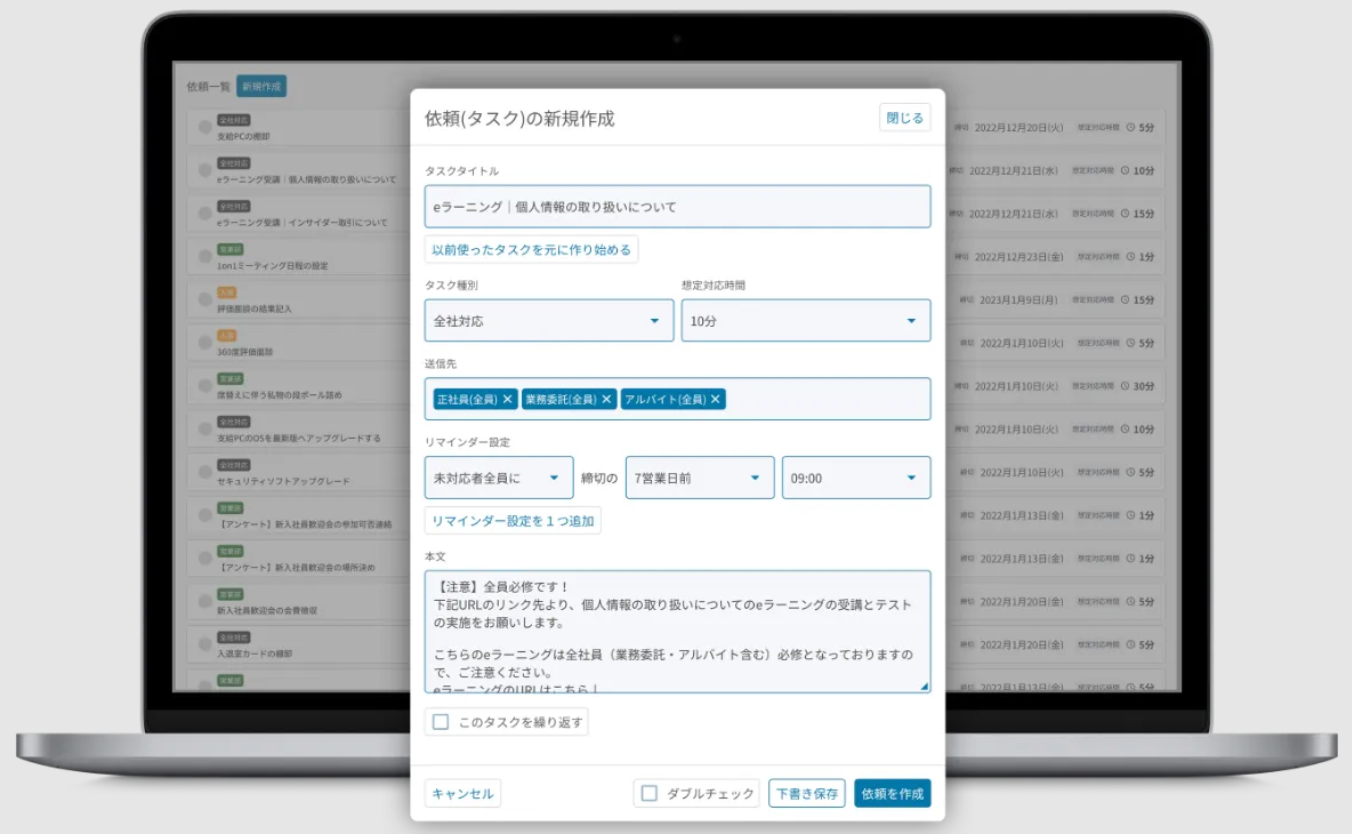Open the タスク種別 dropdown showing 全社対応
Image resolution: width=1352 pixels, height=834 pixels.
[x=548, y=320]
